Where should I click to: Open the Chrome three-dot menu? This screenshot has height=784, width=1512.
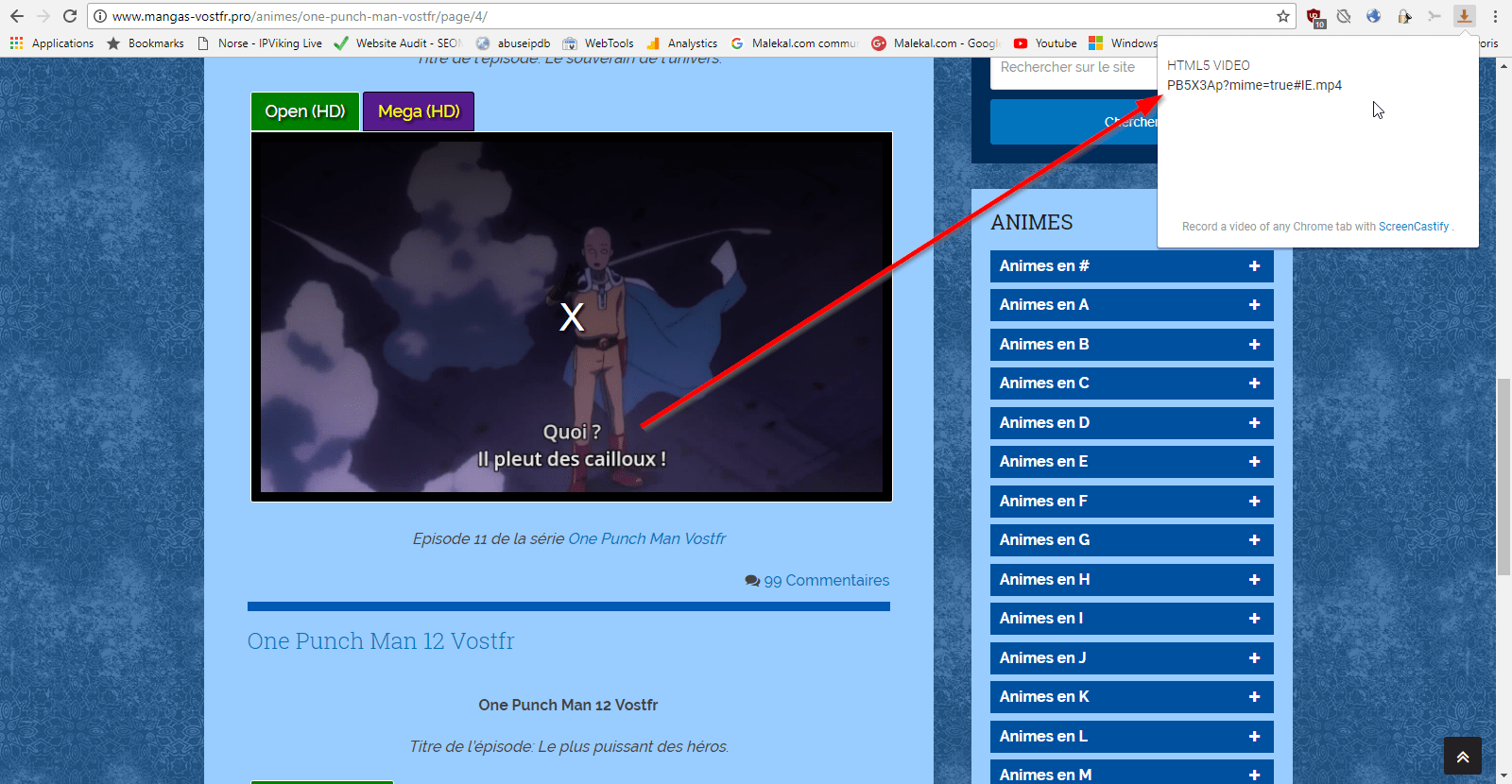click(1495, 16)
